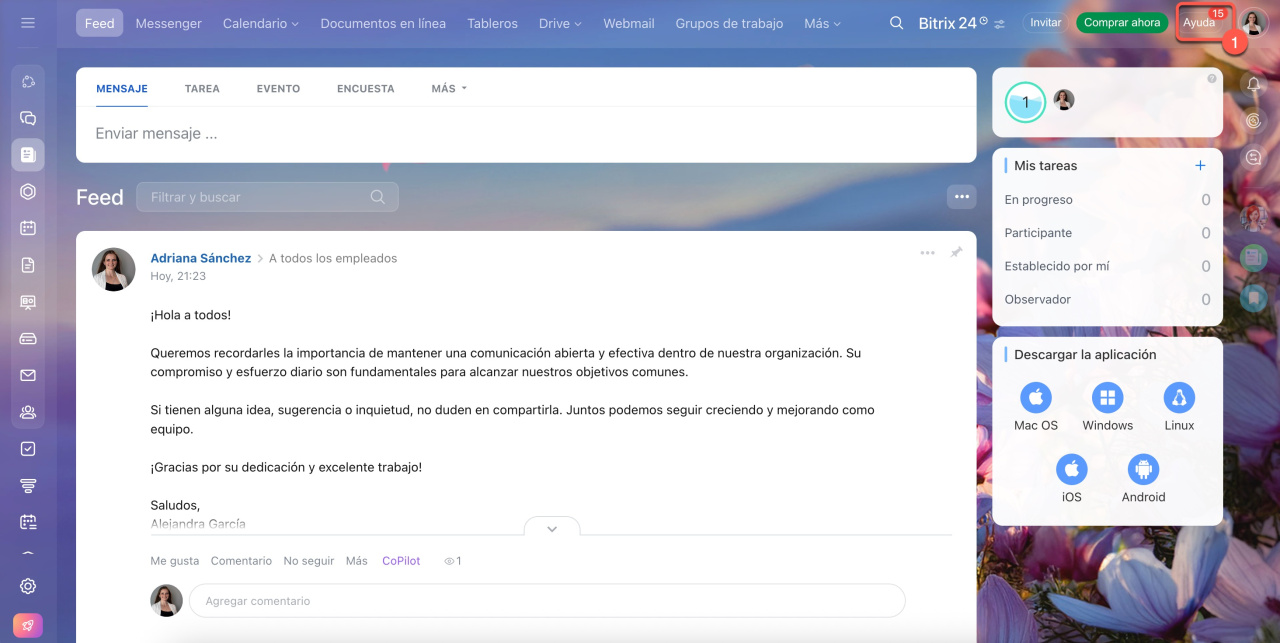The width and height of the screenshot is (1280, 643).
Task: Open the hamburger menu in top left
Action: [27, 22]
